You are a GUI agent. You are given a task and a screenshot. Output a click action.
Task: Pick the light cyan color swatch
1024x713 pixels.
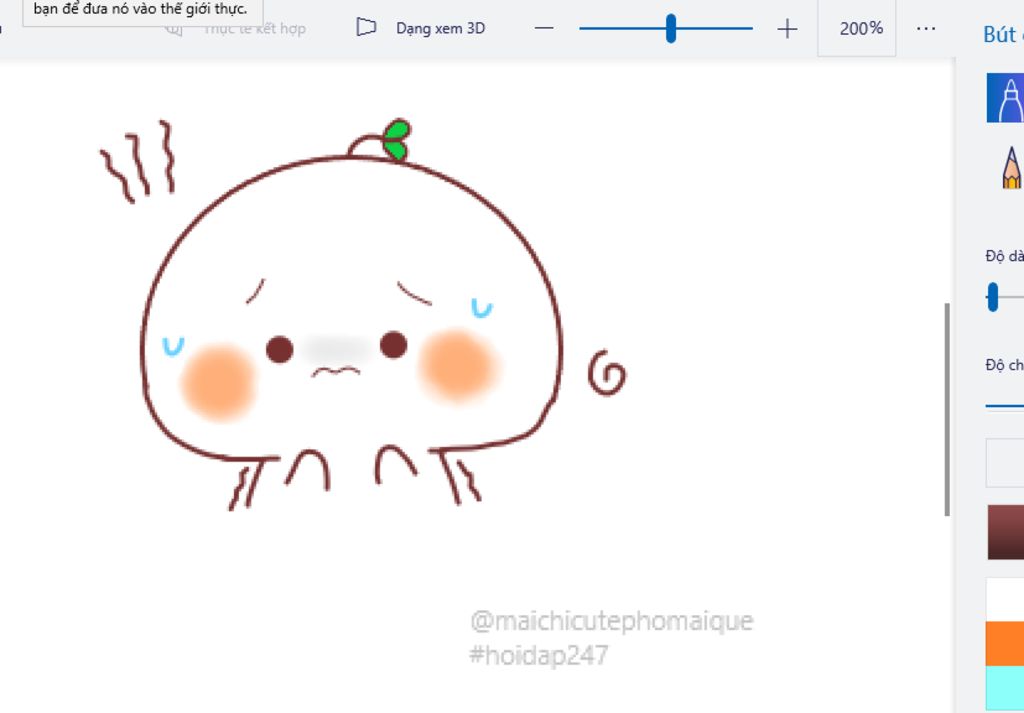click(x=1006, y=689)
